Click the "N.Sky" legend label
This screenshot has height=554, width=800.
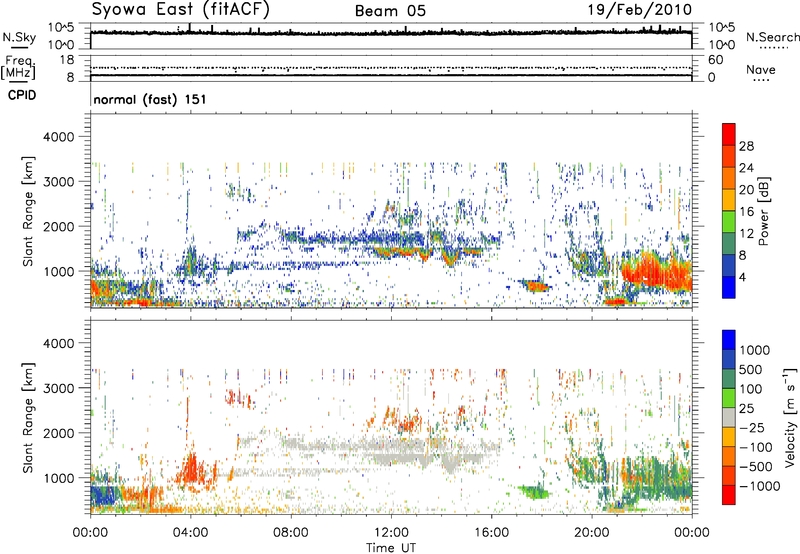coord(19,37)
